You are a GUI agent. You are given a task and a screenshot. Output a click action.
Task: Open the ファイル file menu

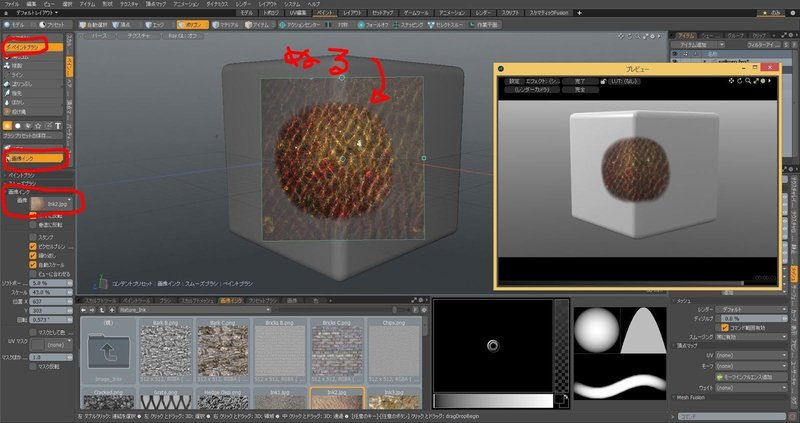(x=11, y=4)
